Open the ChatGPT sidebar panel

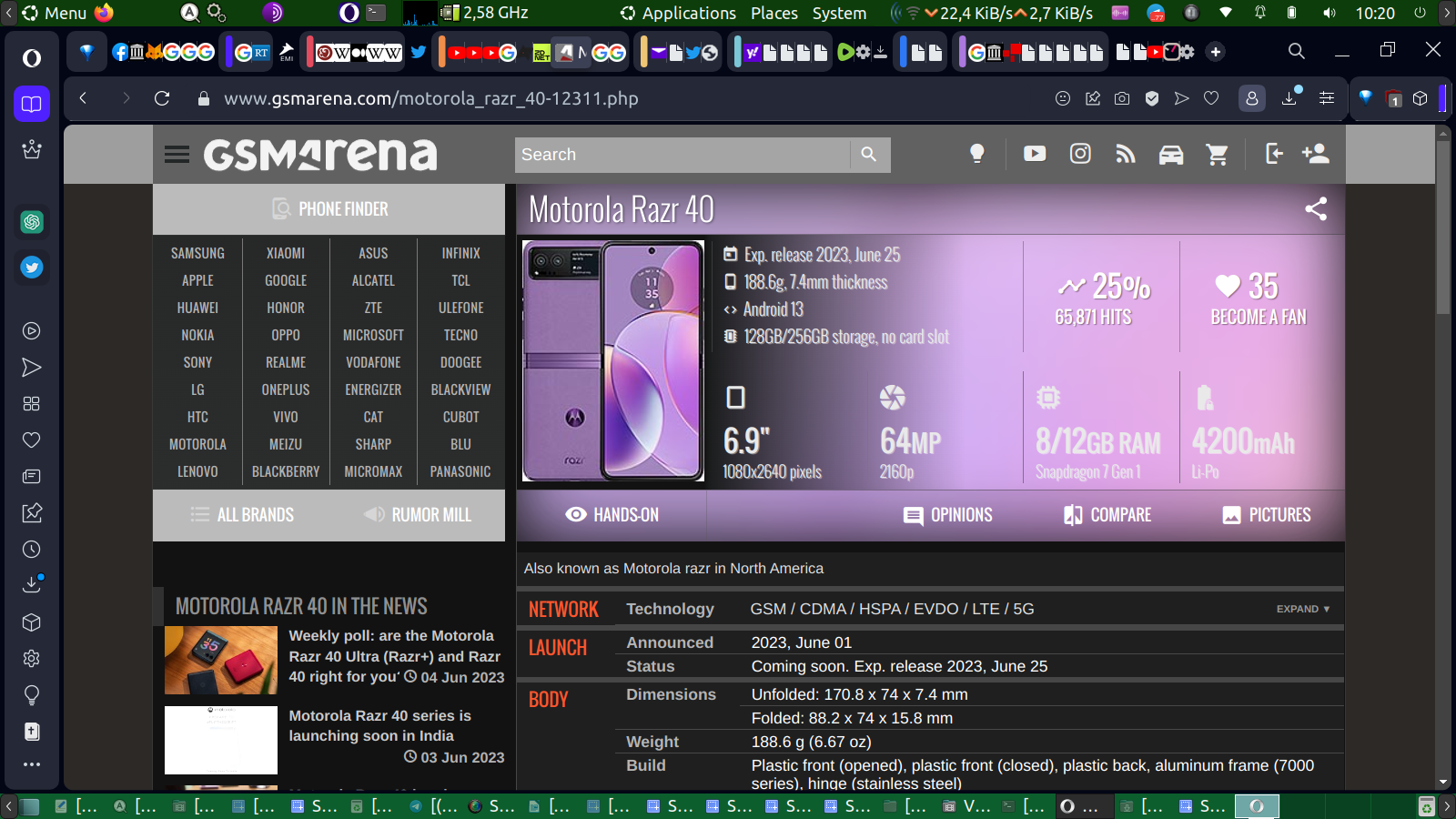(x=32, y=222)
